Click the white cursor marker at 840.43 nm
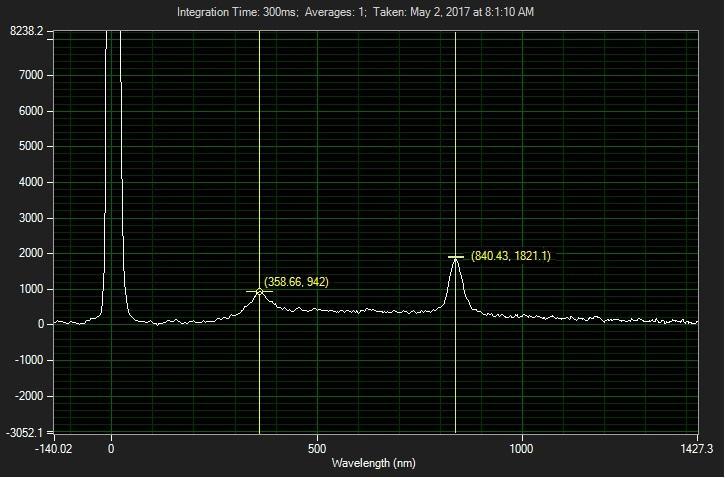Viewport: 725px width, 478px height. (x=455, y=232)
